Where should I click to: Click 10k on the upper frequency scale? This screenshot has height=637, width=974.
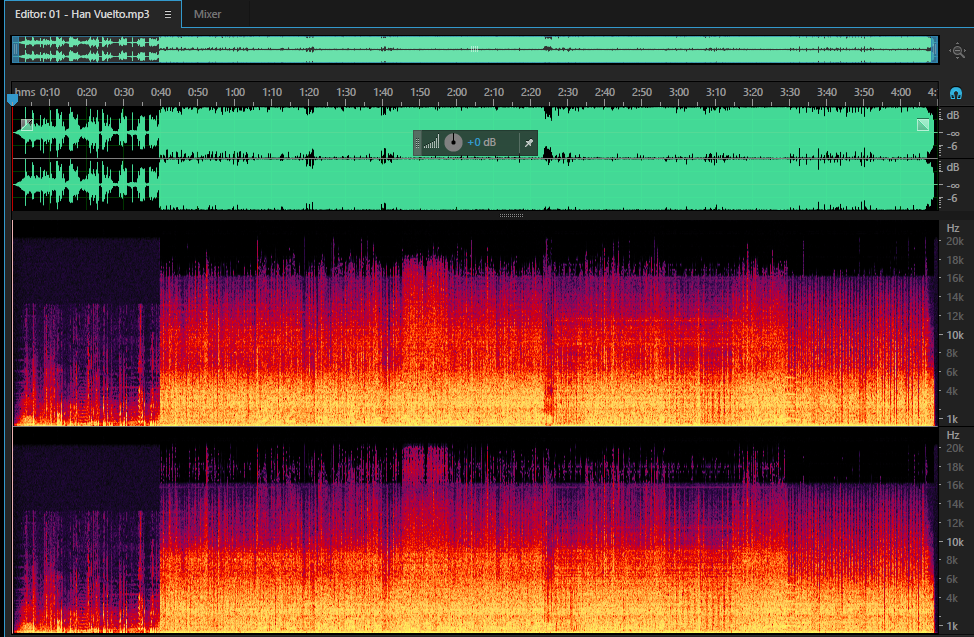pos(955,335)
